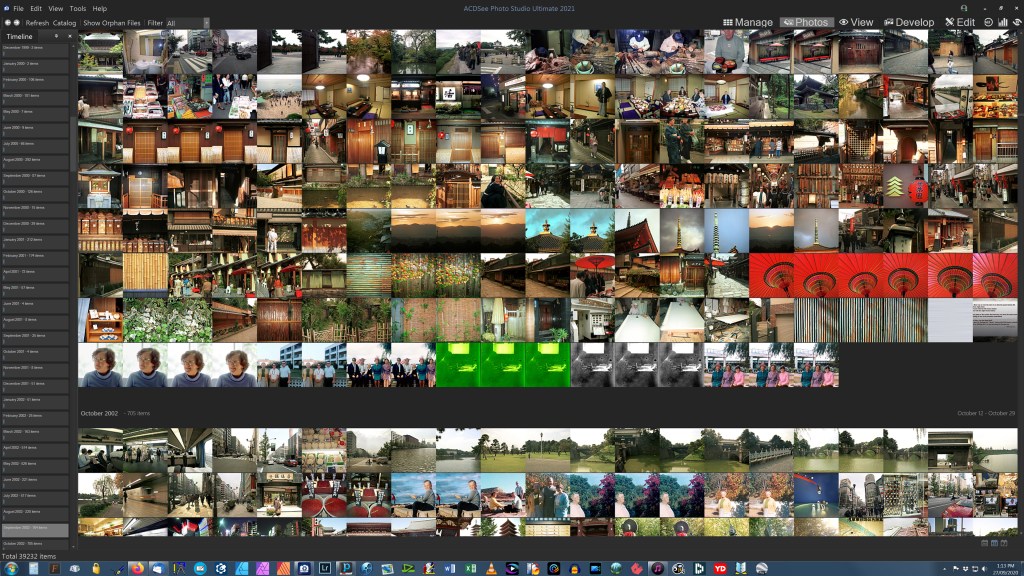
Task: Open the Filter dropdown set to All
Action: [x=186, y=22]
